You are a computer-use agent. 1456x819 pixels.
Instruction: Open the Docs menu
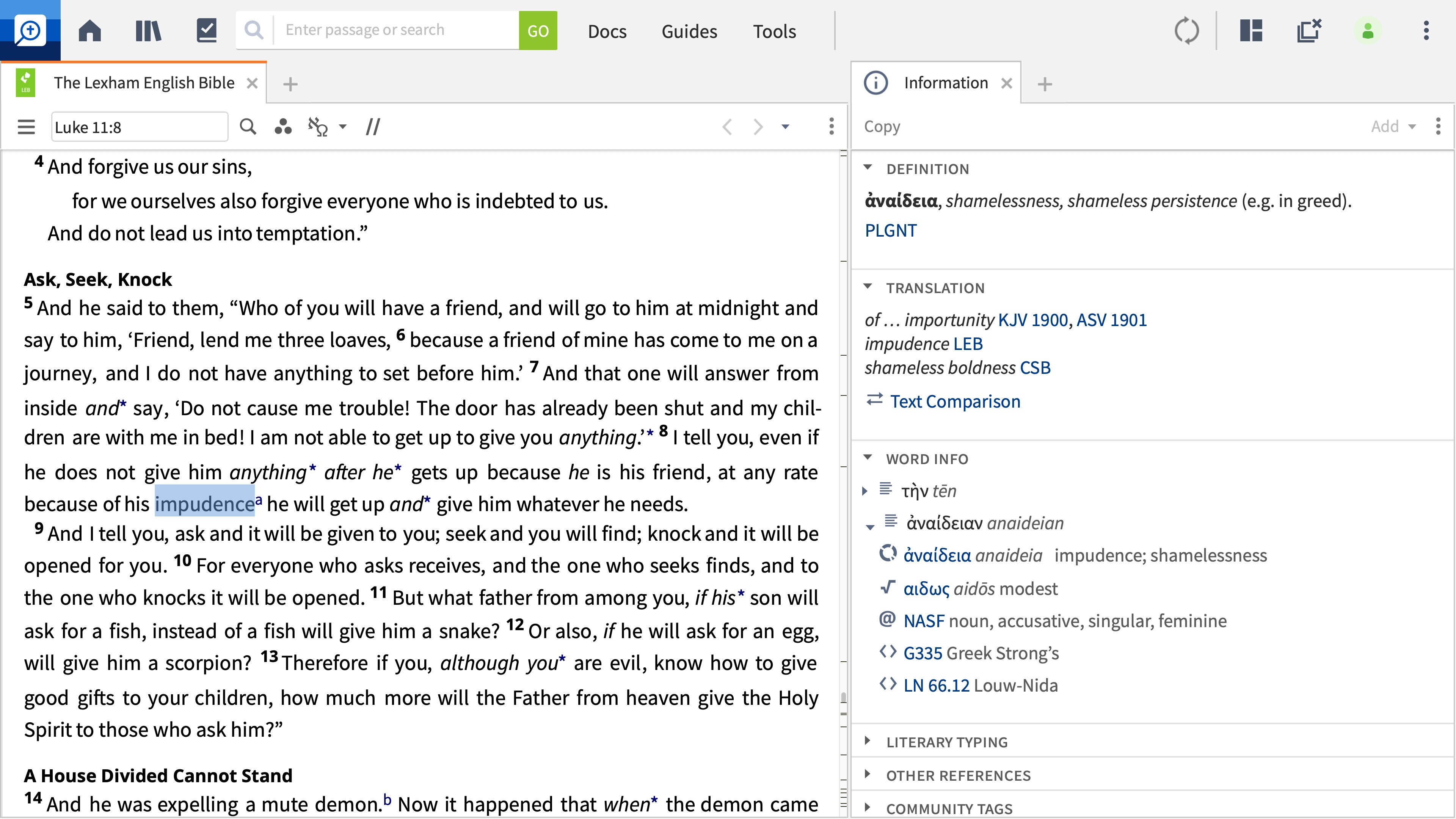point(607,31)
